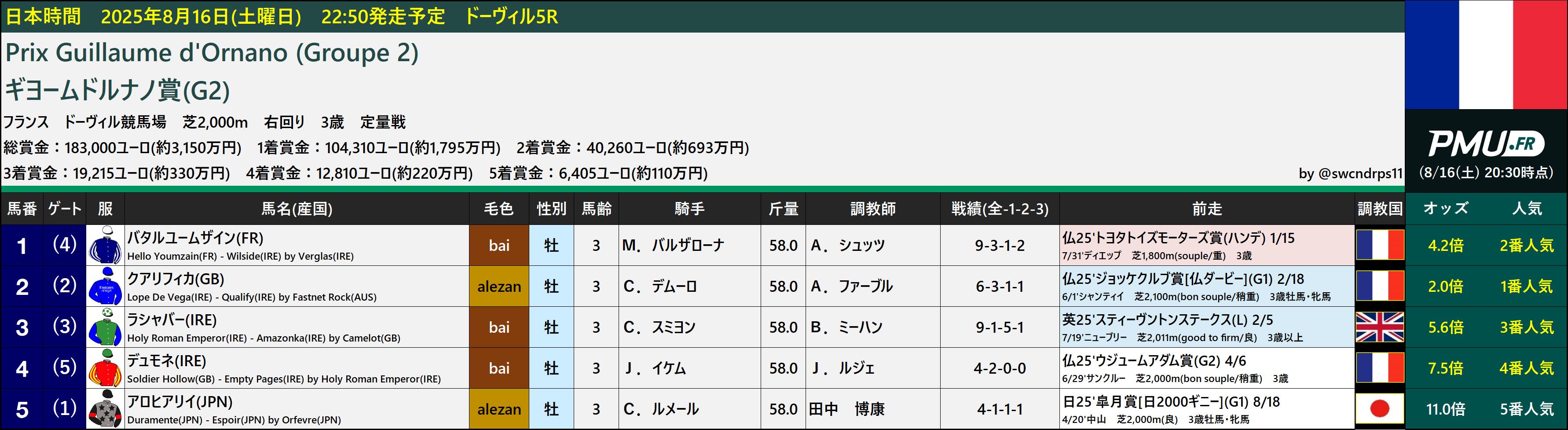This screenshot has height=430, width=1568.
Task: Click the large French flag at top right
Action: point(1486,54)
